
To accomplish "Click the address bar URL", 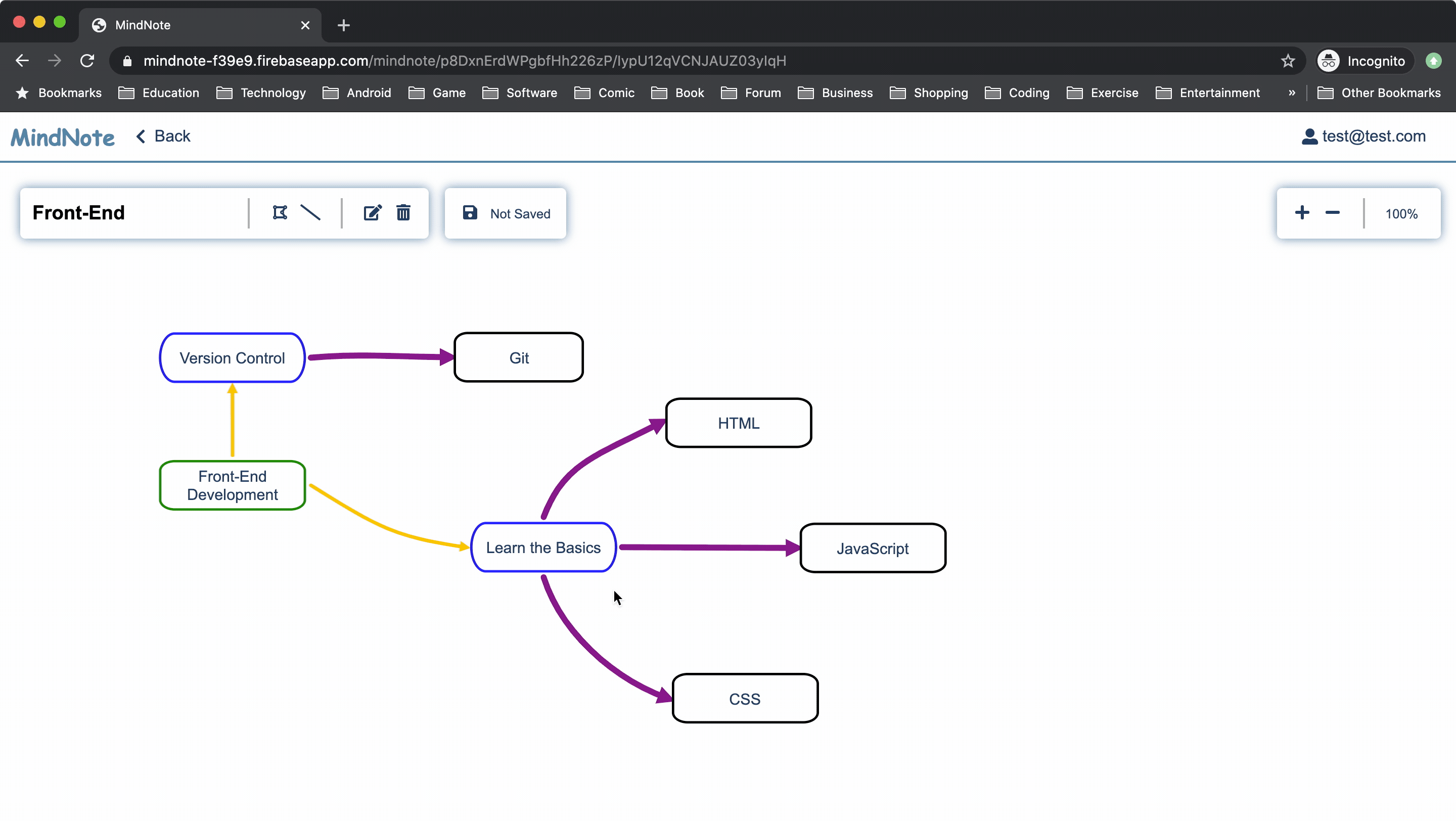I will pyautogui.click(x=465, y=61).
